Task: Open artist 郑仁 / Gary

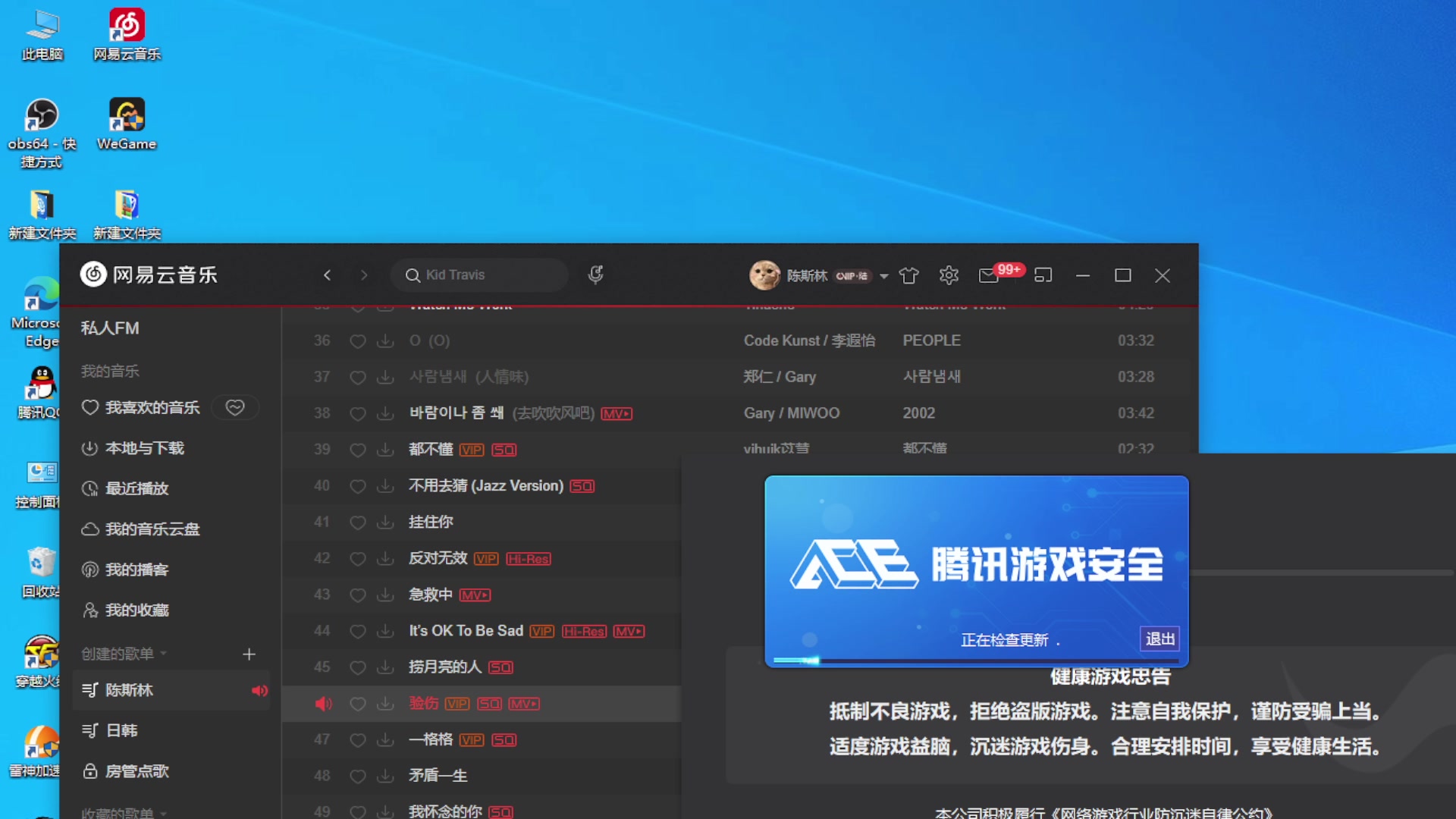Action: 780,377
